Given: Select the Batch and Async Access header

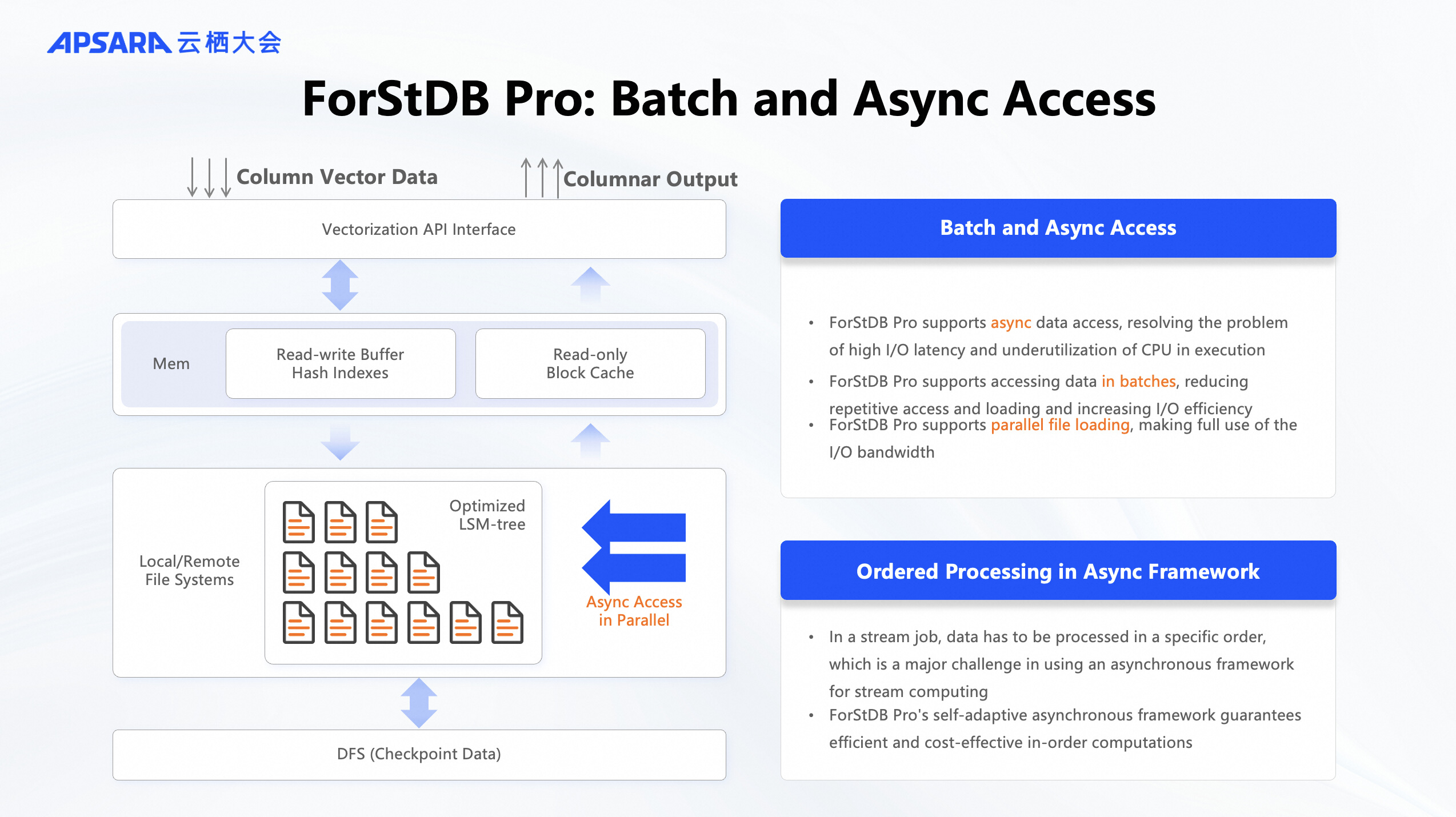Looking at the screenshot, I should coord(1058,228).
